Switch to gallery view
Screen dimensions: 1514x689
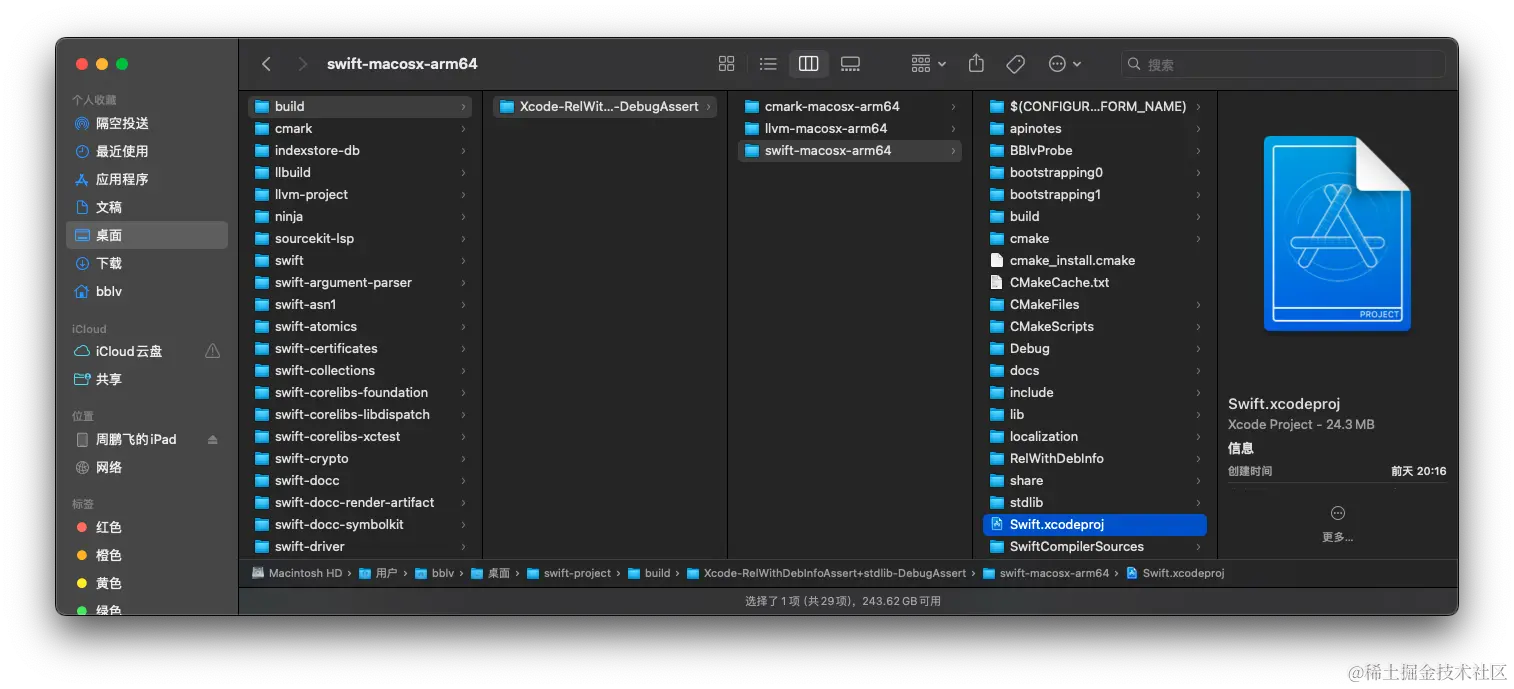(850, 64)
